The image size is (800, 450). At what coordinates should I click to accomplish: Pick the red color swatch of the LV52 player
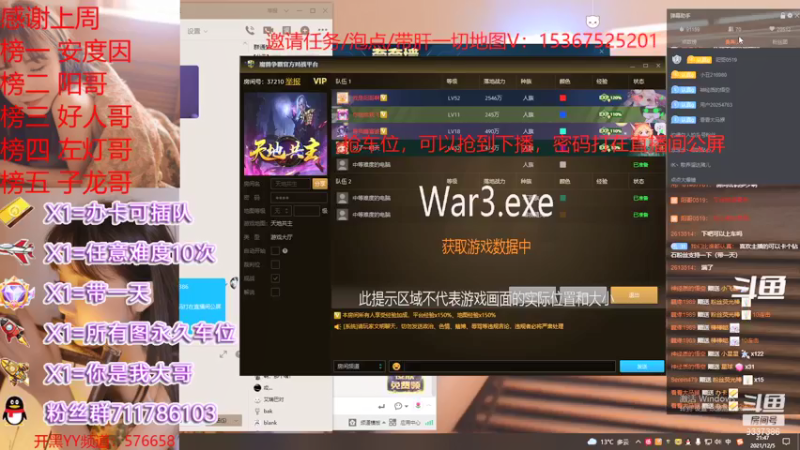pyautogui.click(x=563, y=98)
